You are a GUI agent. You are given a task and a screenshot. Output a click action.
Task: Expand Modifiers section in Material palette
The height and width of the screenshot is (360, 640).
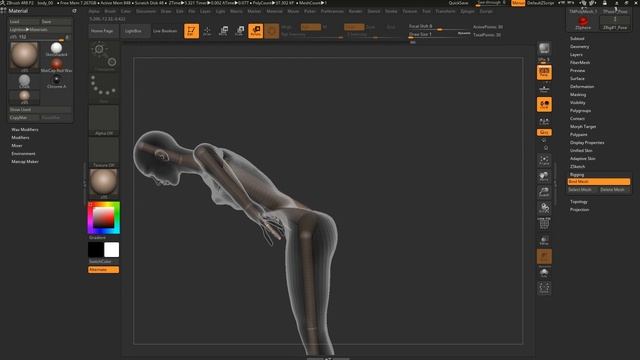coord(20,138)
